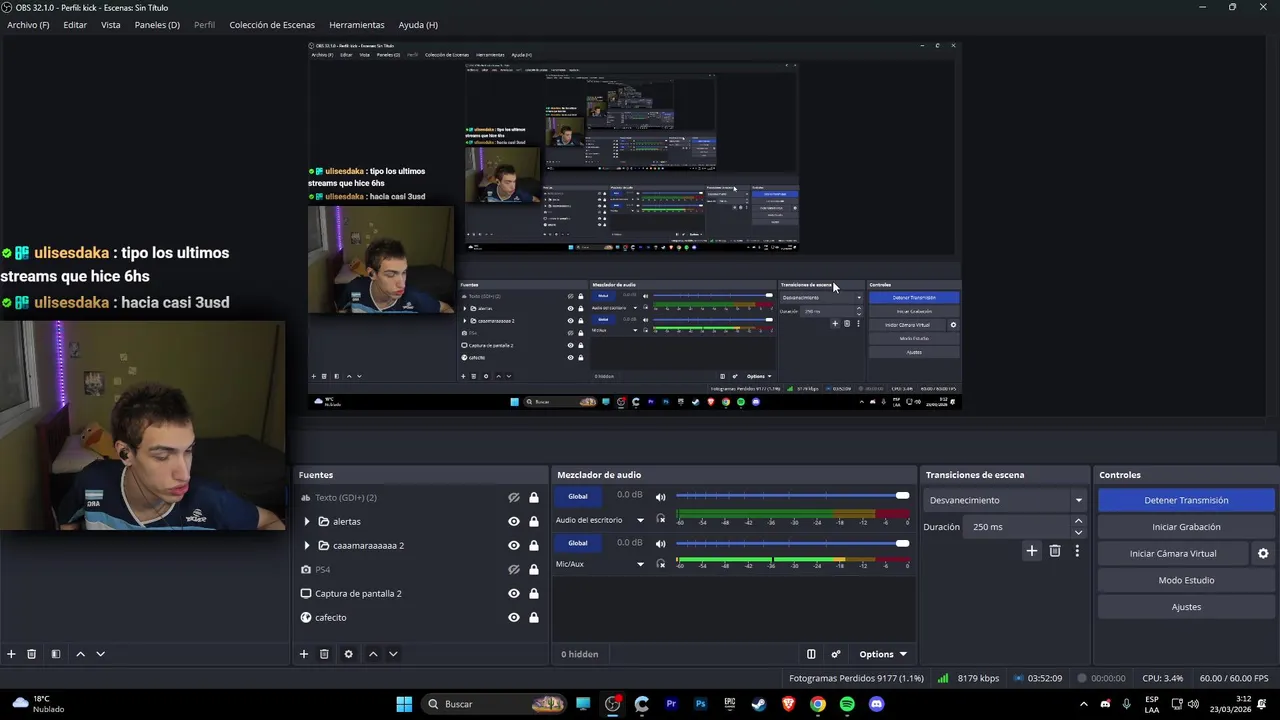Open audio mixer Options dropdown
This screenshot has width=1280, height=720.
click(x=883, y=654)
